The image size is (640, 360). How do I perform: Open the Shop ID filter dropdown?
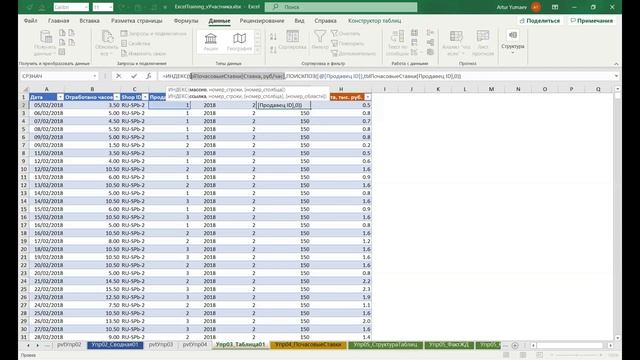pos(145,97)
